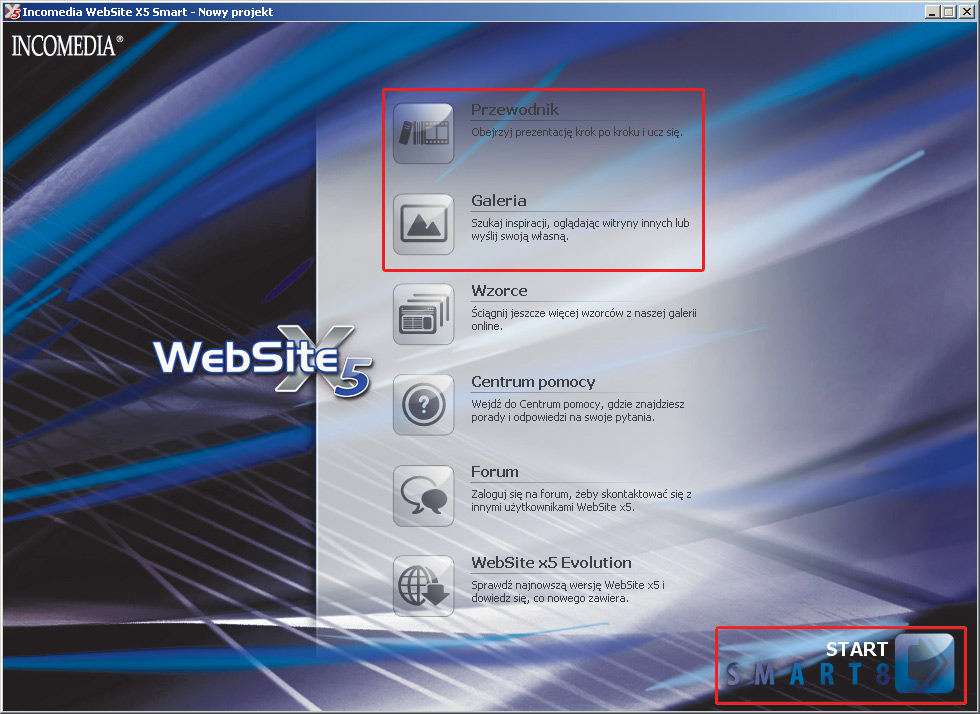Screen dimensions: 980x714
Task: Open the Przewodnik heading link
Action: 515,110
